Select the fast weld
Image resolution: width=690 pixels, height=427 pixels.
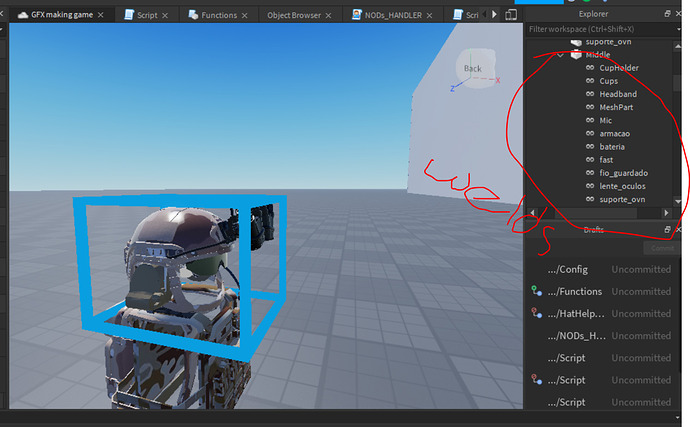click(606, 160)
